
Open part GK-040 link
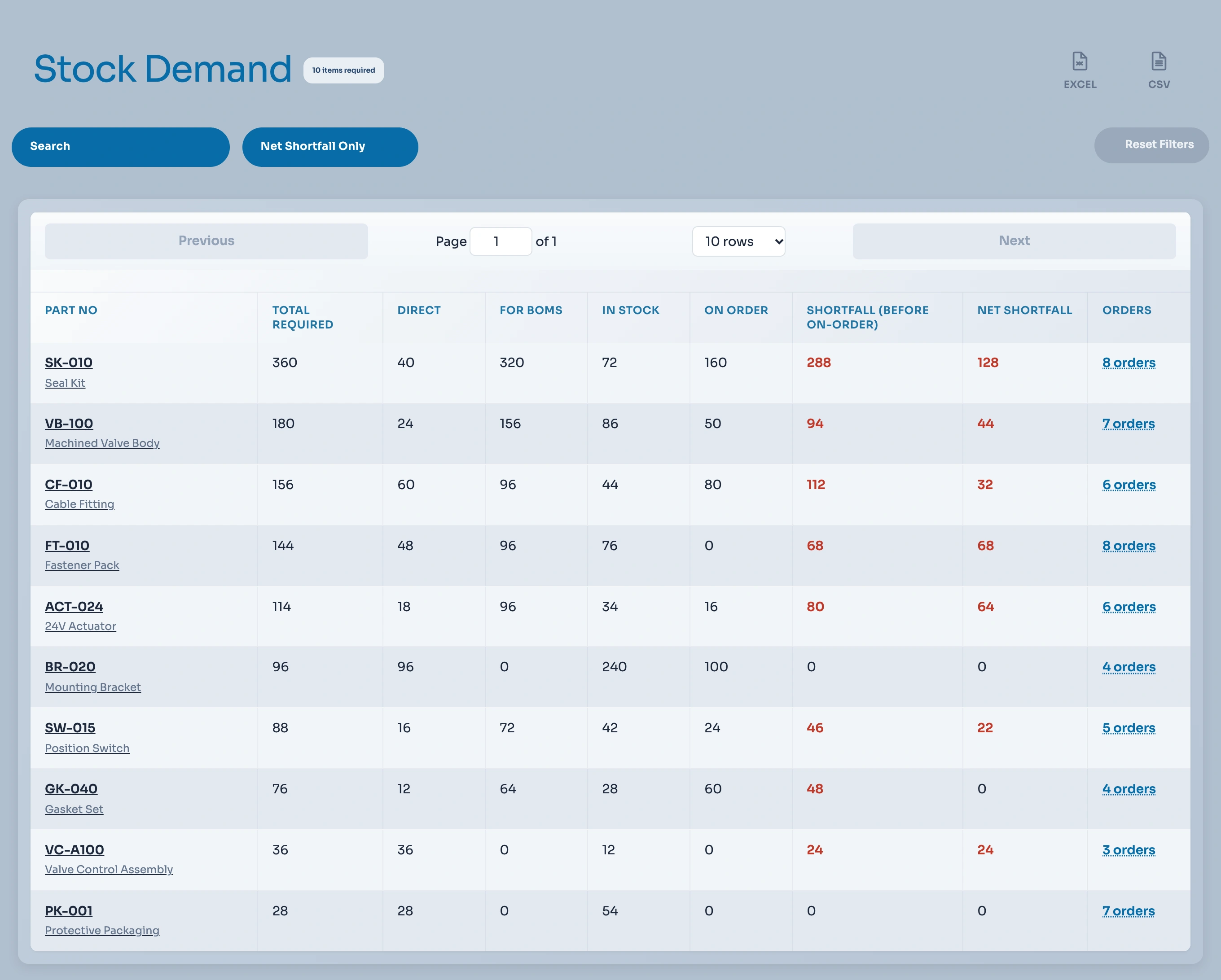(71, 789)
